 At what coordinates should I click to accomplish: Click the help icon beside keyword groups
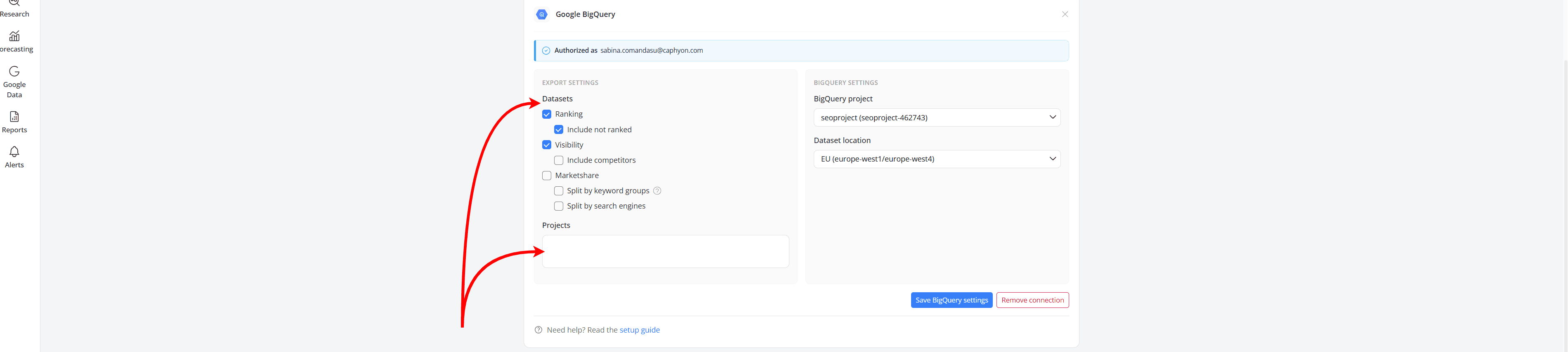coord(657,191)
